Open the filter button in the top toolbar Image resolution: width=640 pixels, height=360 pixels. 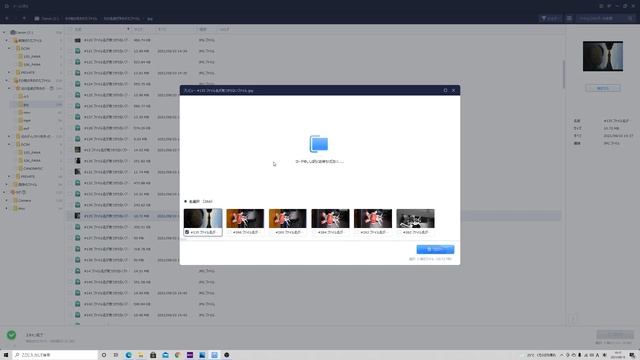(550, 18)
